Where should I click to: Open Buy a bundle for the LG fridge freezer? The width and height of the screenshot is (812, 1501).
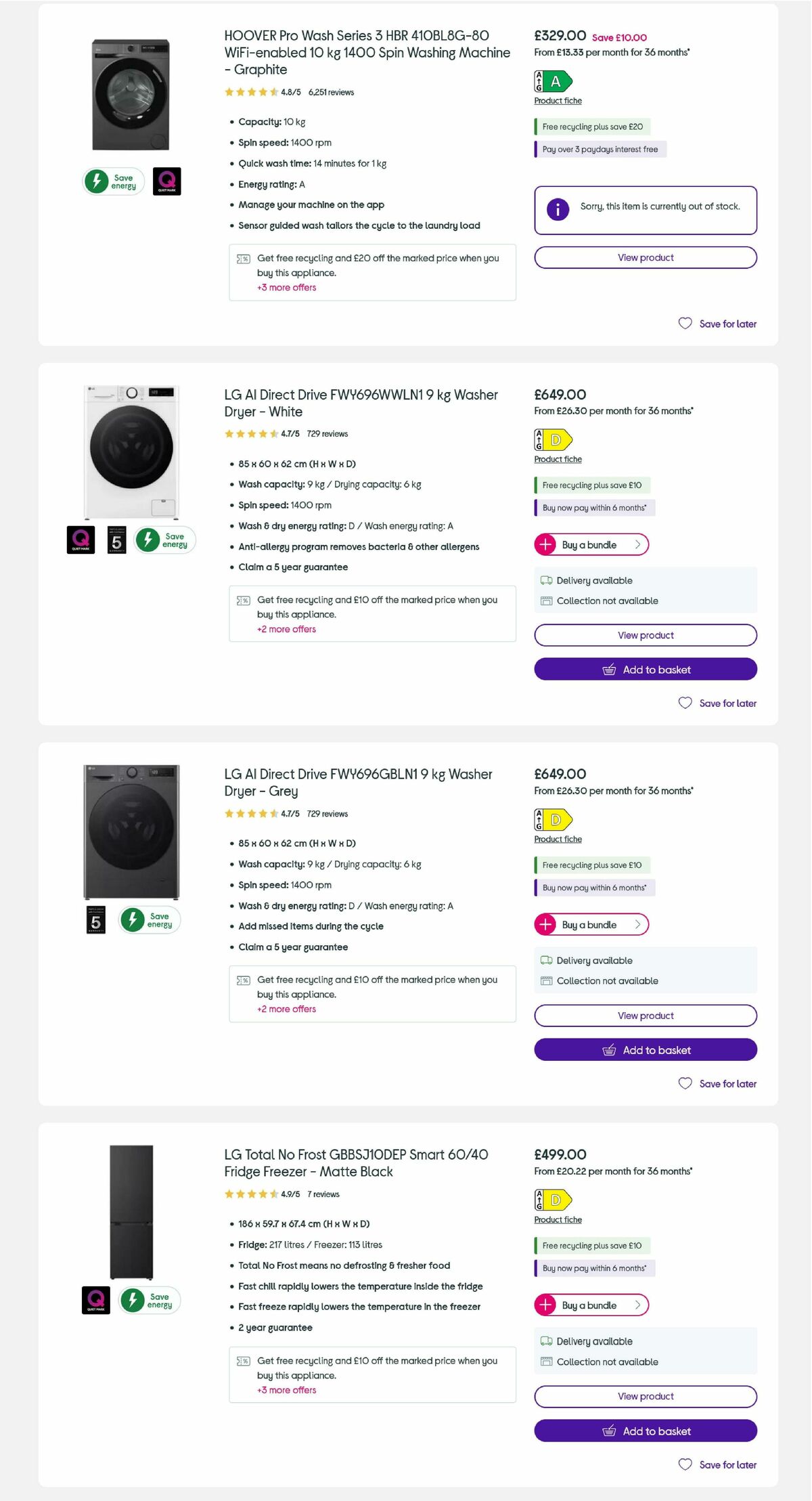pos(590,1305)
